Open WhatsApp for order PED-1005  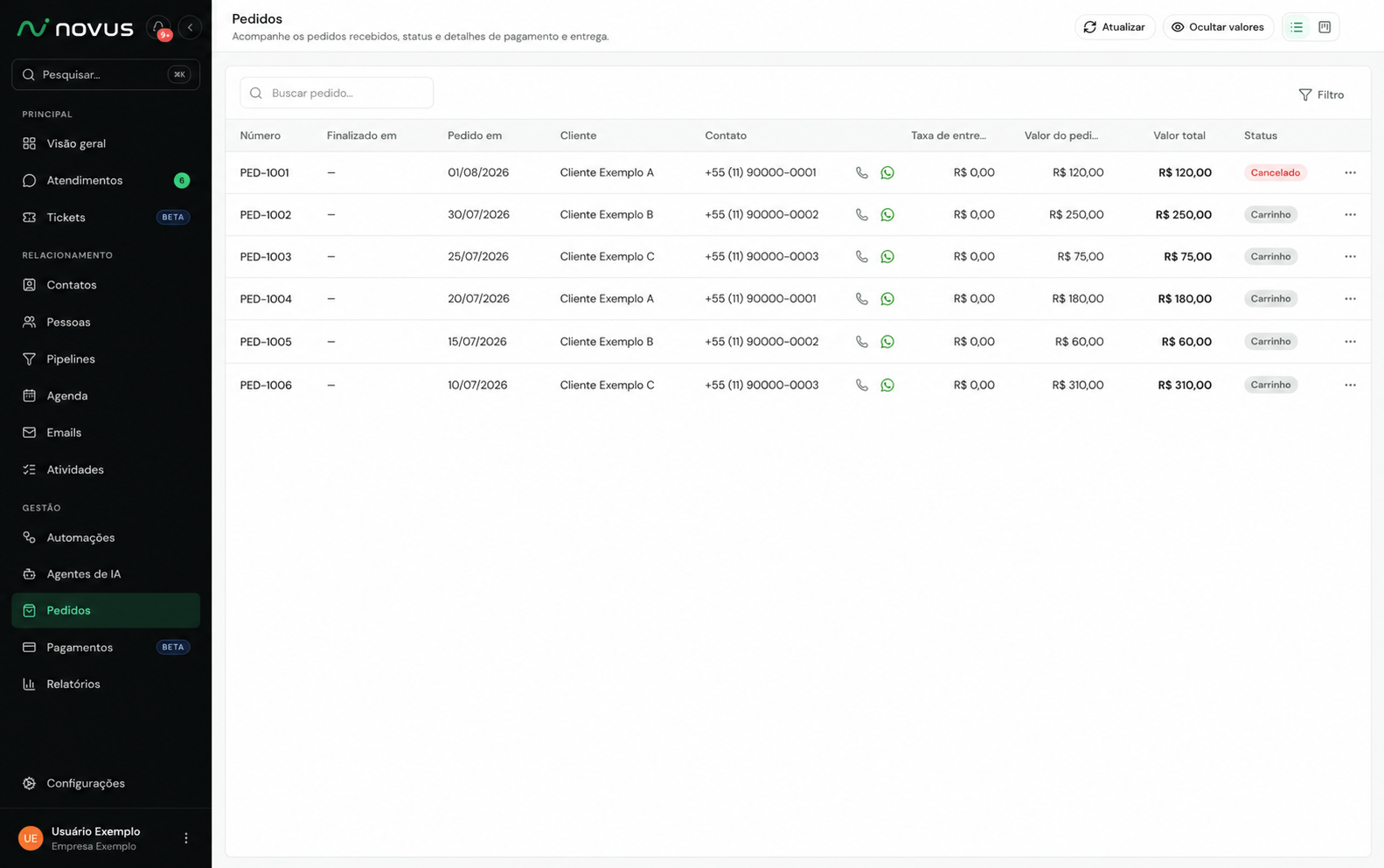tap(887, 342)
